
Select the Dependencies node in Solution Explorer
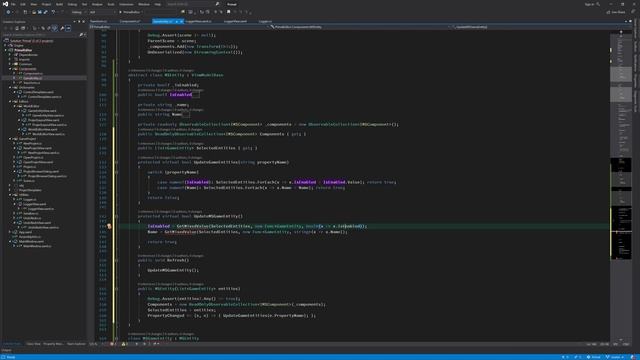[x=28, y=55]
